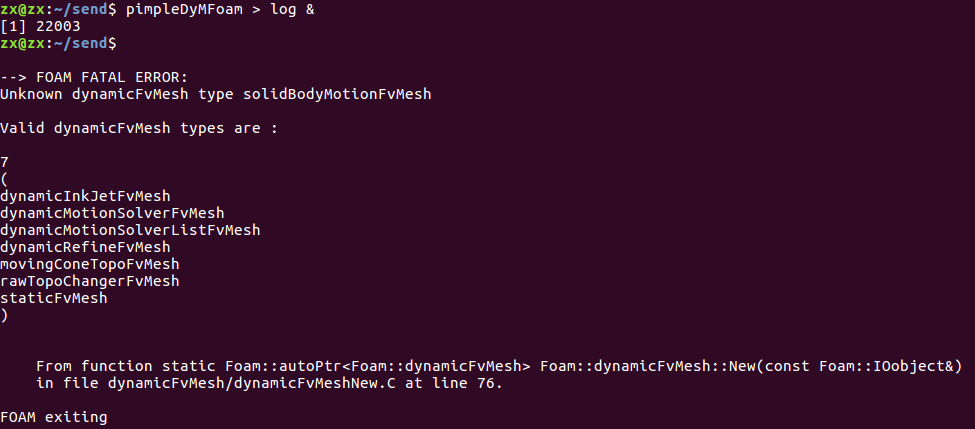Click the empty zx@zx:~/send$ prompt line
Screen dimensions: 975x429
pos(58,44)
